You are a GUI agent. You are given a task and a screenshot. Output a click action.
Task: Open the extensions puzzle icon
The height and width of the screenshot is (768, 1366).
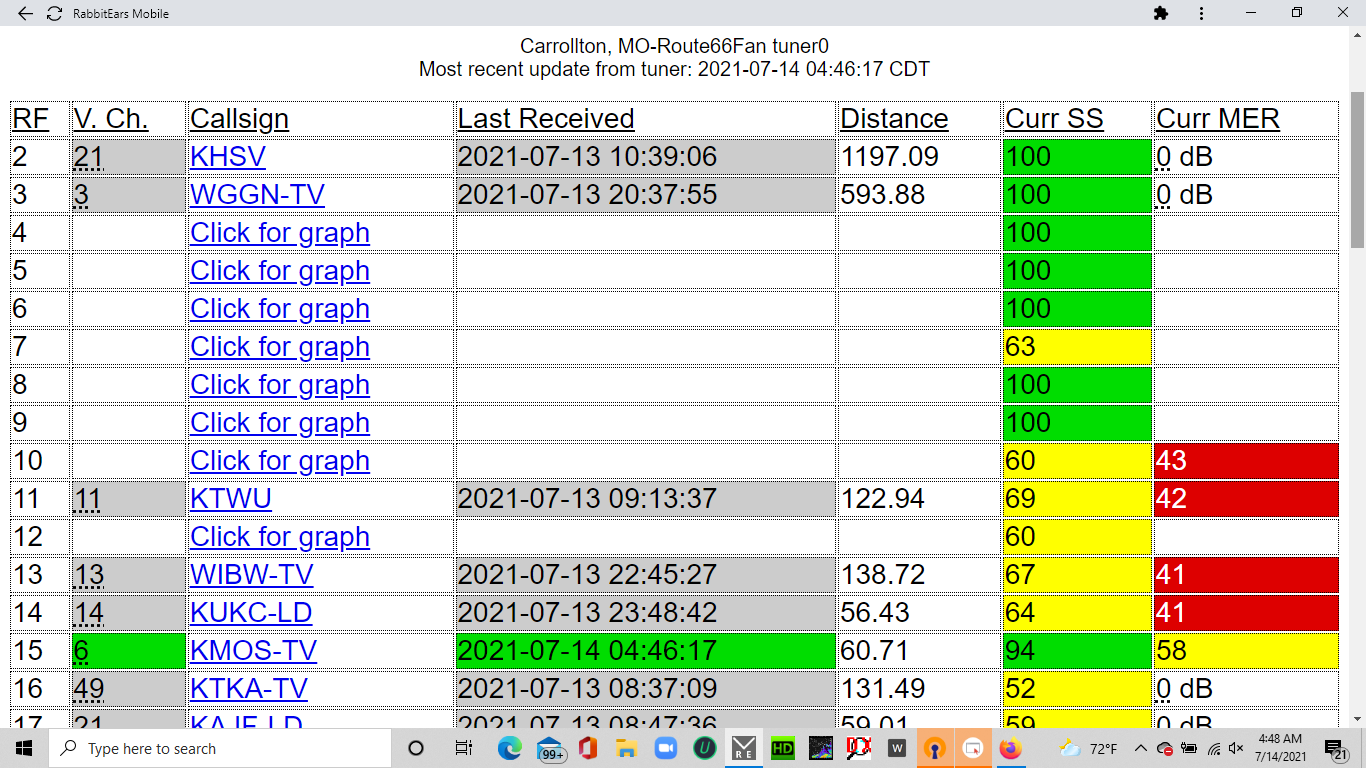point(1160,13)
